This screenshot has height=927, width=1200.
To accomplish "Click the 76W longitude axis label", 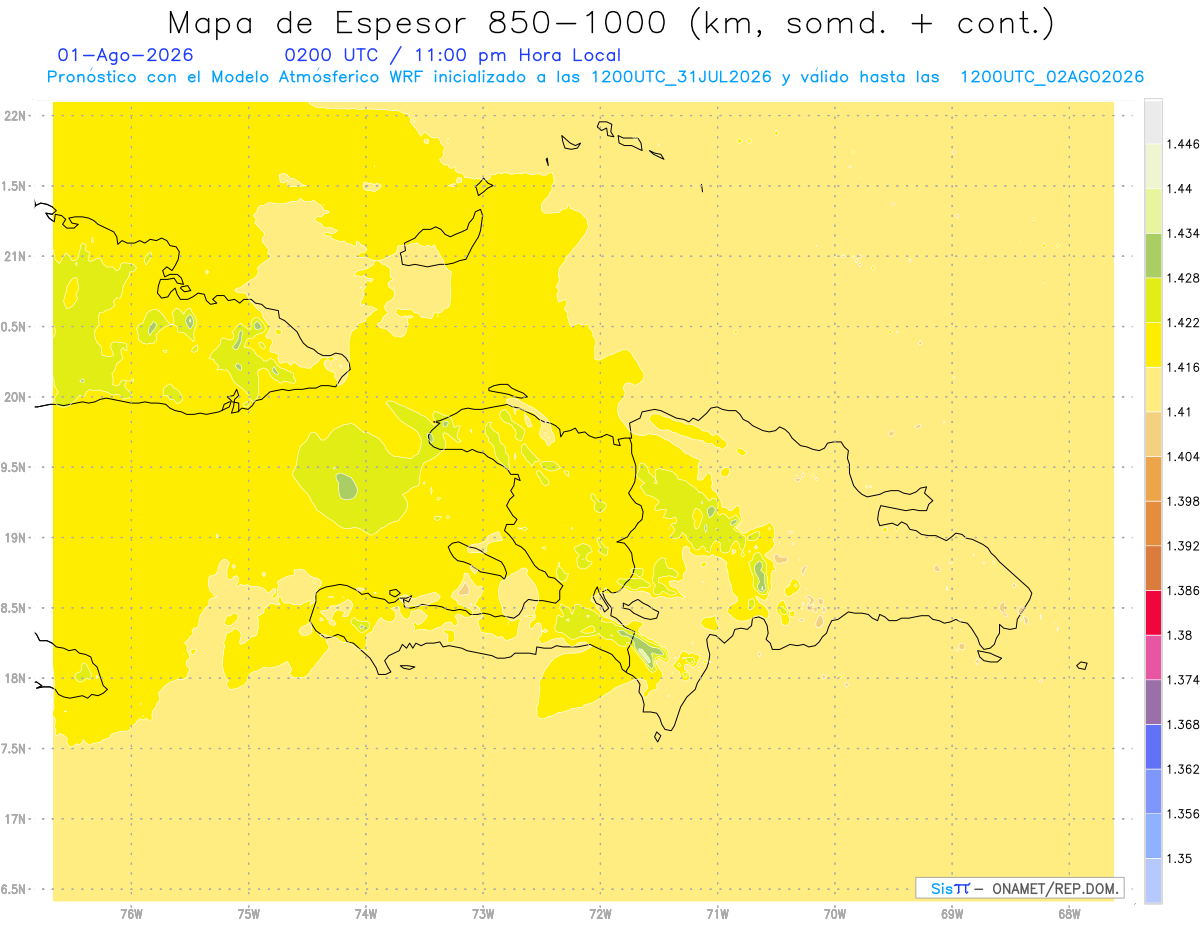I will tap(131, 915).
